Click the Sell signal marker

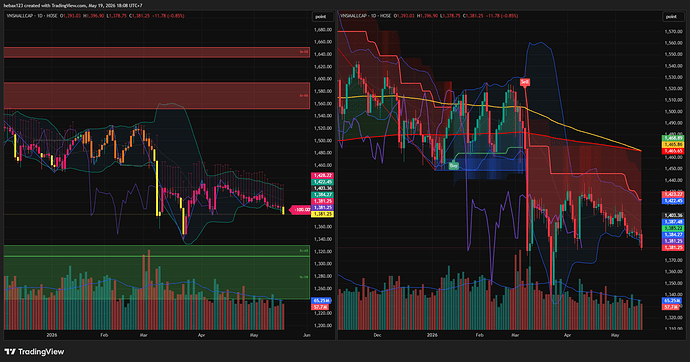pos(525,82)
